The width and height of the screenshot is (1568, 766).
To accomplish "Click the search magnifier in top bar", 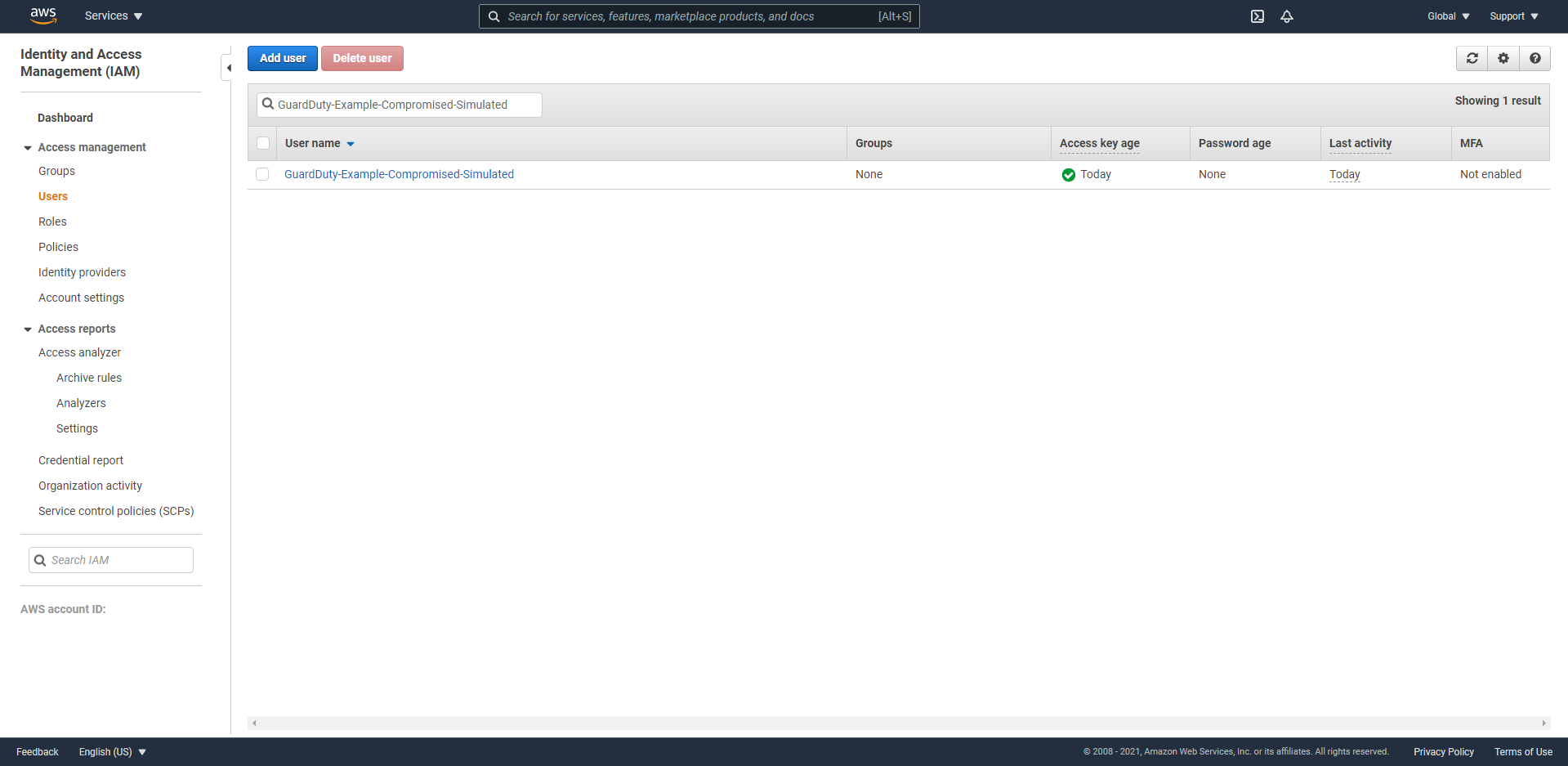I will click(494, 16).
